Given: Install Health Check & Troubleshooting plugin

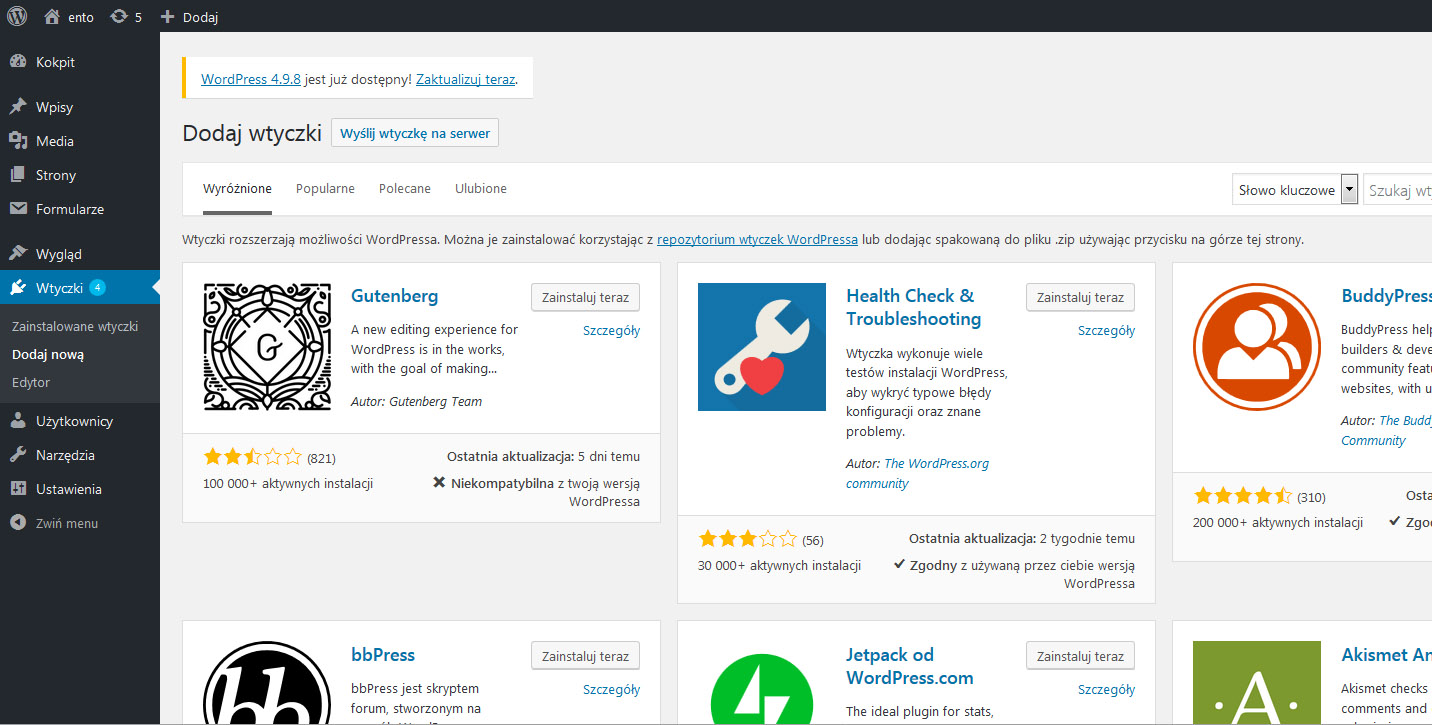Looking at the screenshot, I should tap(1080, 297).
